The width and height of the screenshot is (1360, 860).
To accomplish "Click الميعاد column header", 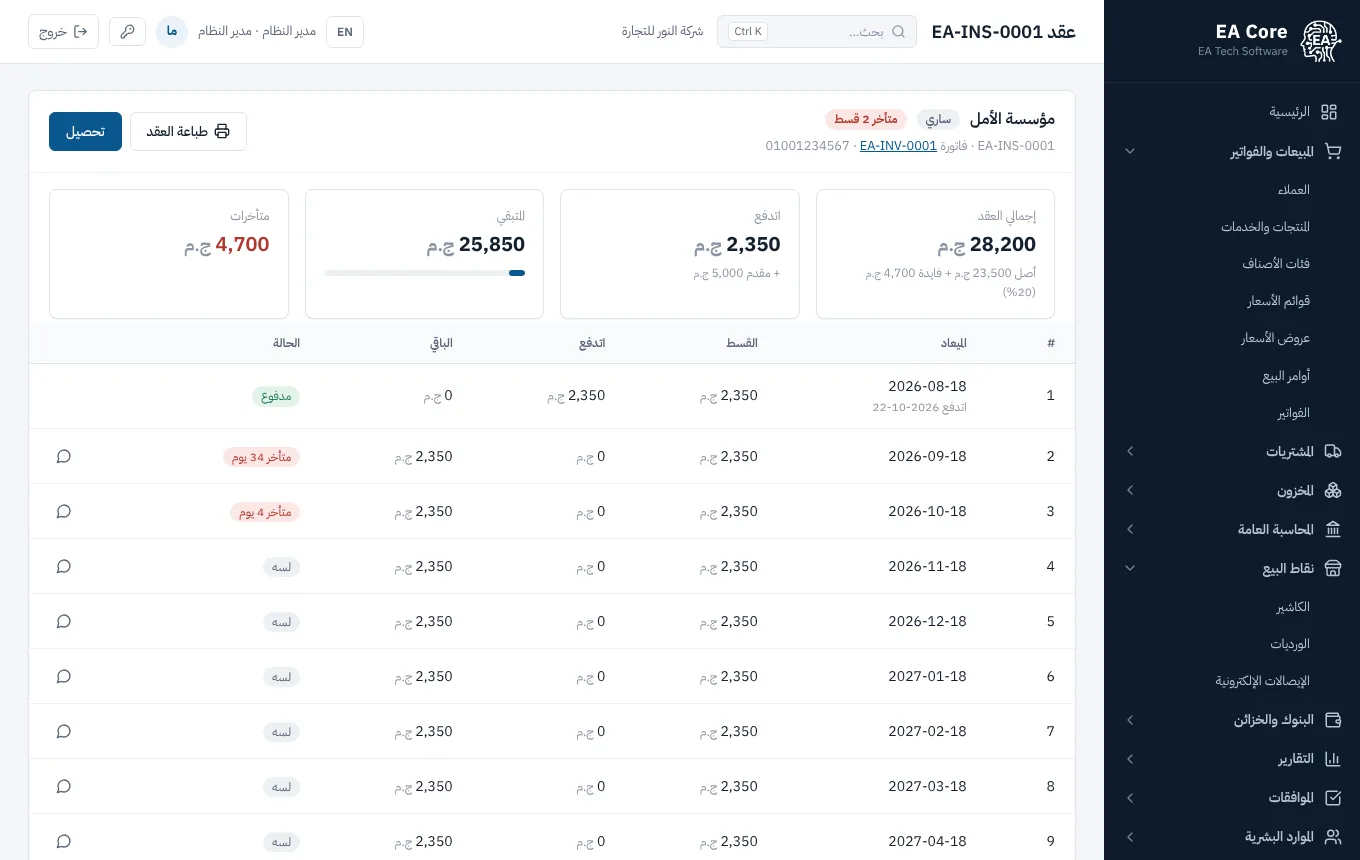I will point(953,343).
